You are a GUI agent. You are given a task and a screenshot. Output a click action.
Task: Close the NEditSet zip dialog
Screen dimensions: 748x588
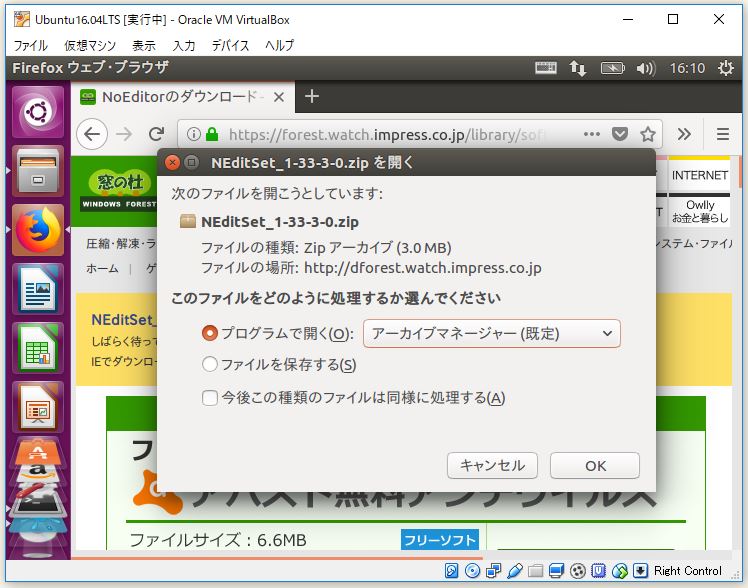172,163
